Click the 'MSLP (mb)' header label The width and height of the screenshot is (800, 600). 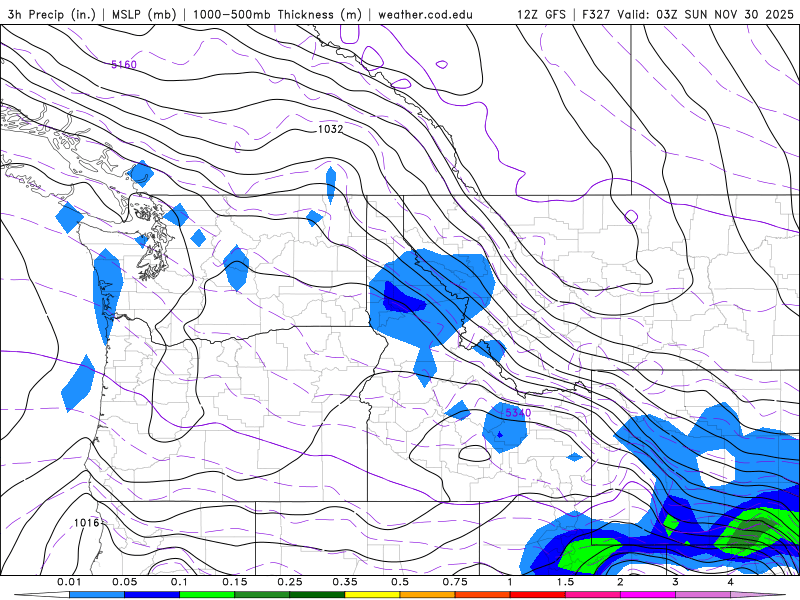(x=144, y=14)
